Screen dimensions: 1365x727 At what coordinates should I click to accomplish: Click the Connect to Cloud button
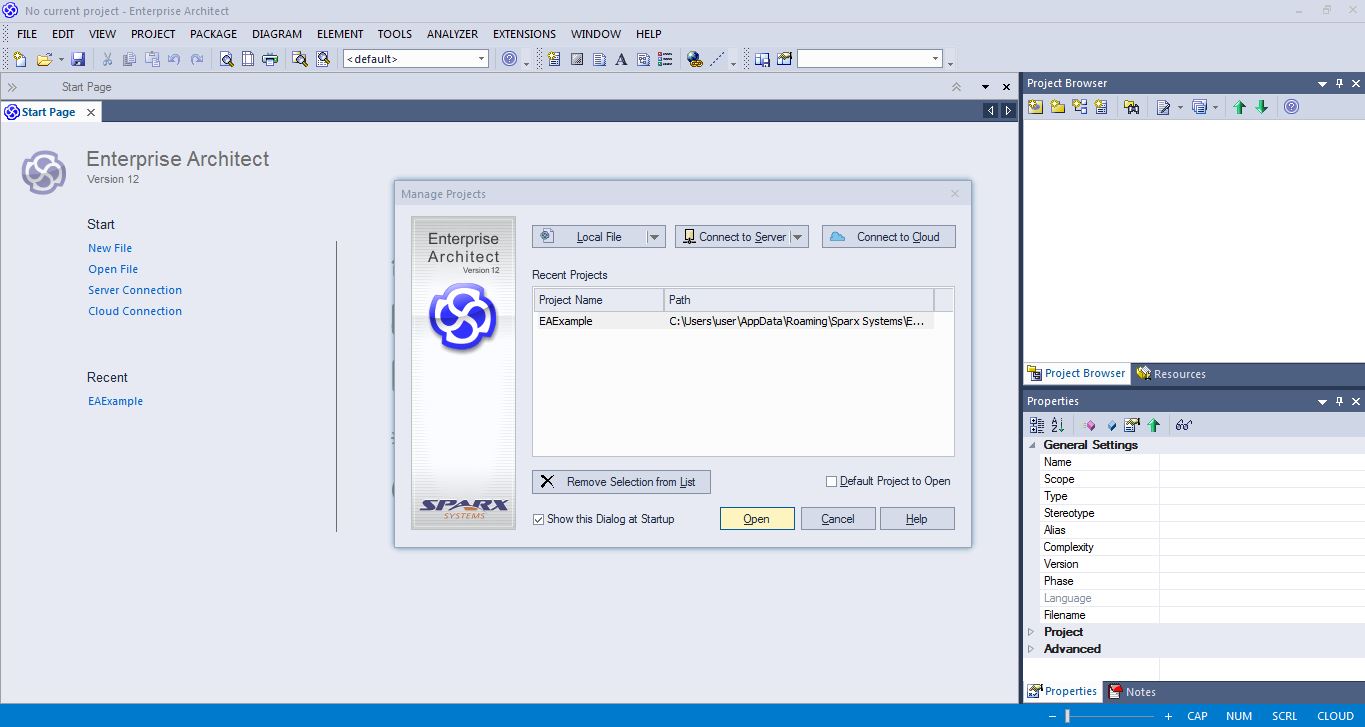pyautogui.click(x=889, y=237)
